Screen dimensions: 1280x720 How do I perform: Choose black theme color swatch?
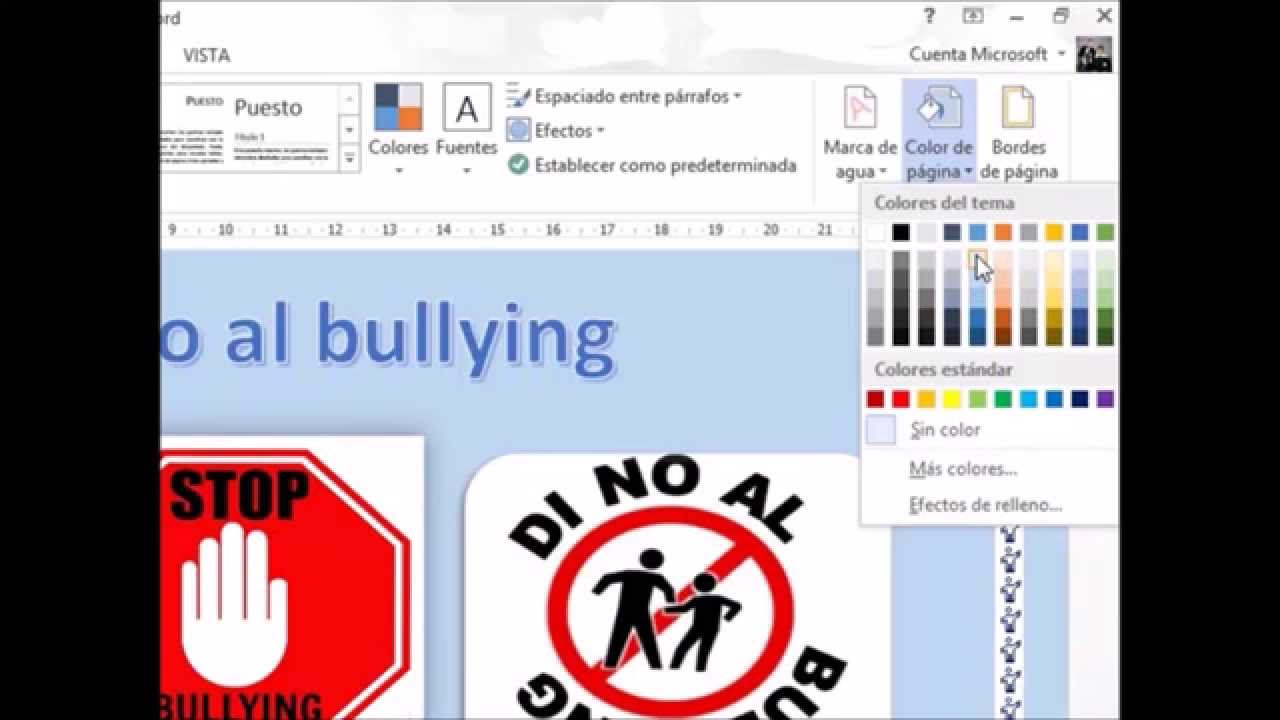901,232
